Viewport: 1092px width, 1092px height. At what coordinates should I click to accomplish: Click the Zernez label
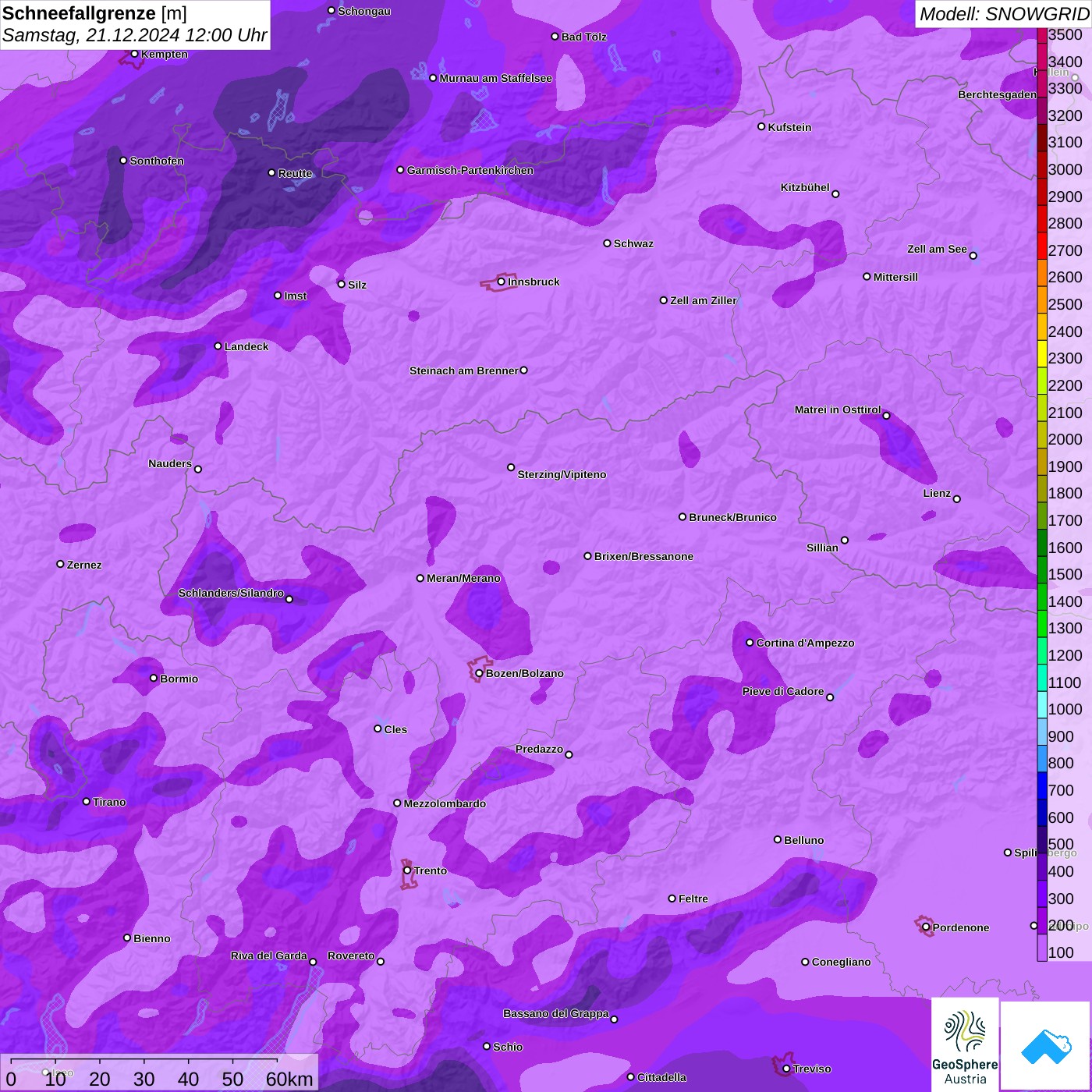[84, 565]
